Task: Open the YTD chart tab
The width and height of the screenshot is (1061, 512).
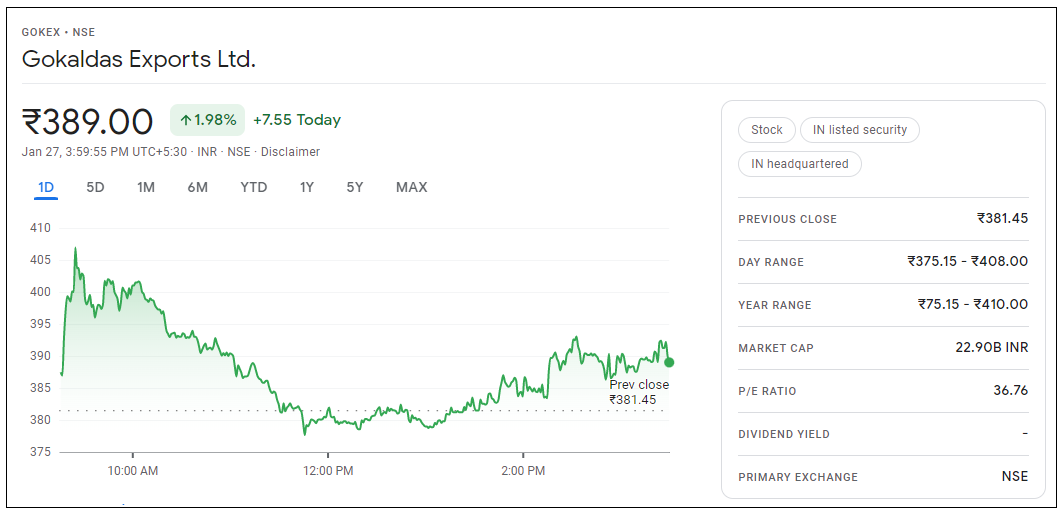Action: (x=254, y=187)
